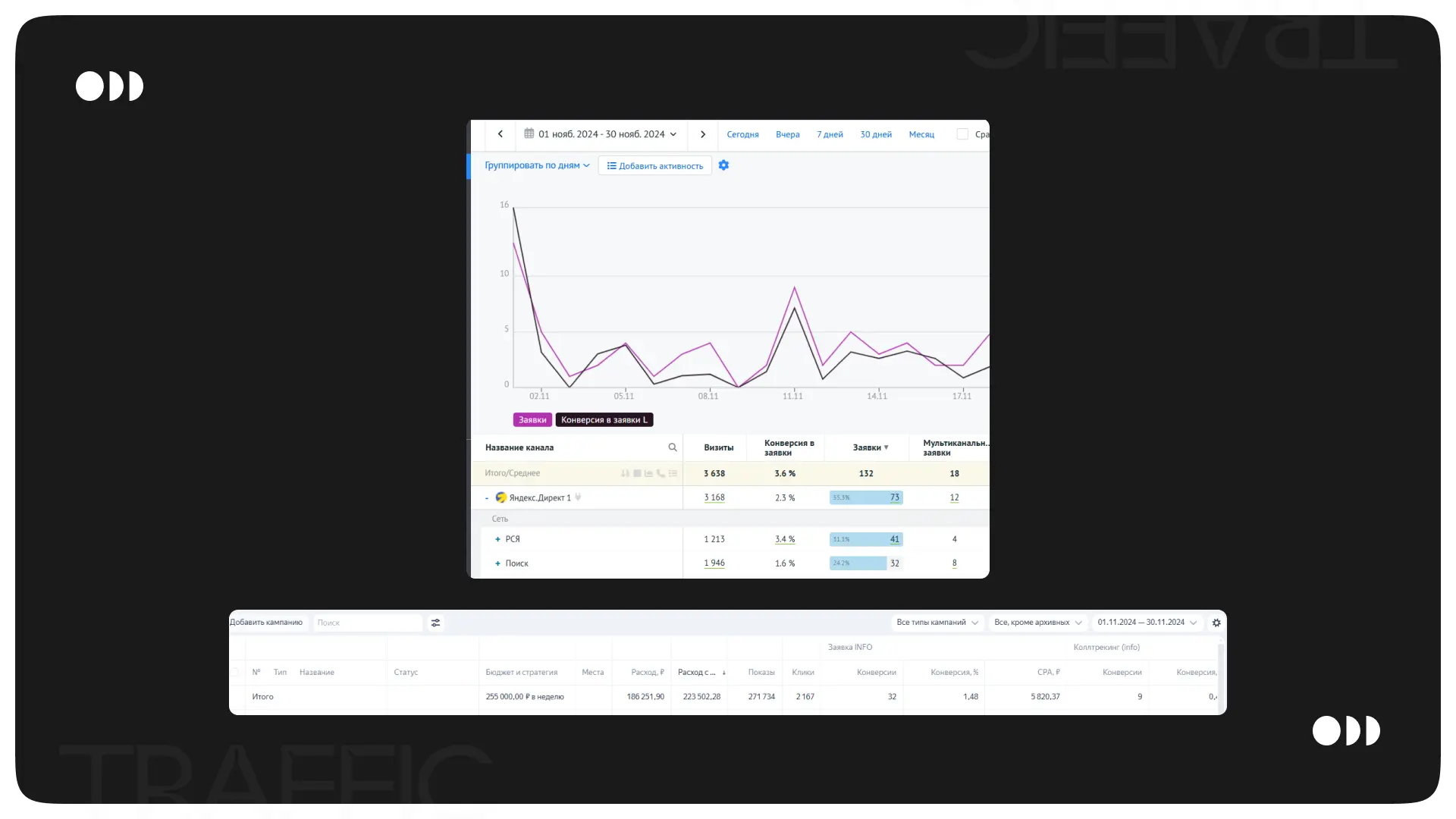This screenshot has width=1456, height=819.
Task: Open Группировать по дням dropdown
Action: pos(536,165)
